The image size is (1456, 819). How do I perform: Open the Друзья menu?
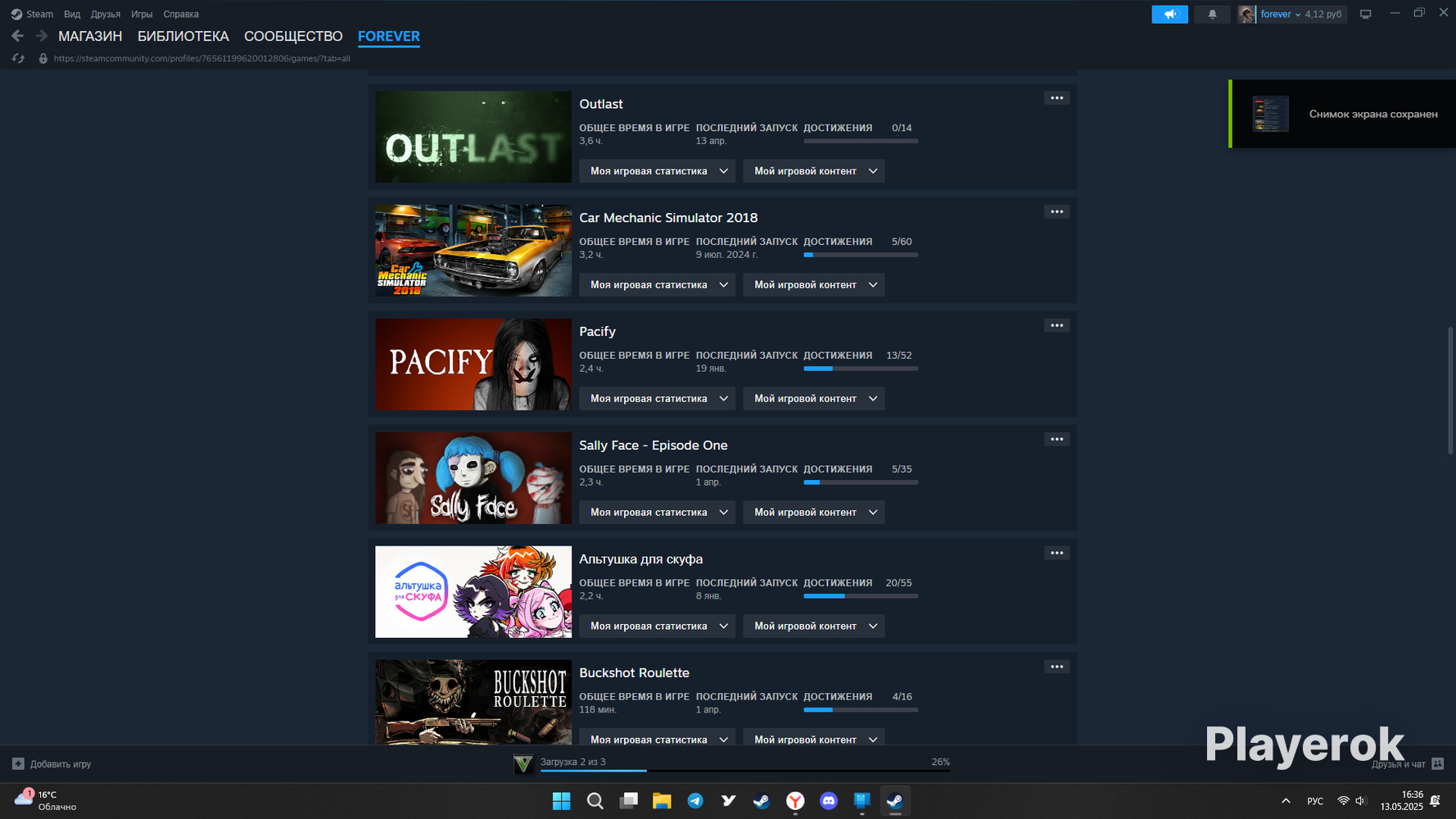(x=106, y=14)
